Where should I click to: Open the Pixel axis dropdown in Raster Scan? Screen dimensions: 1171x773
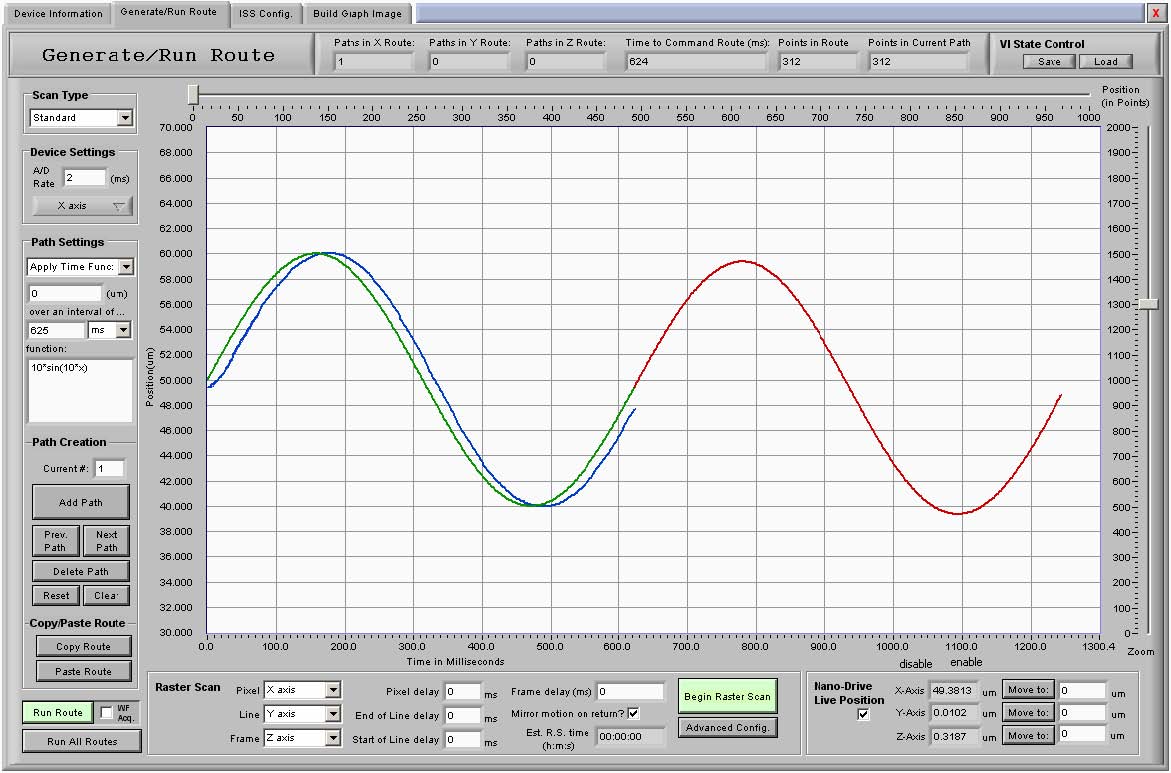pos(302,690)
